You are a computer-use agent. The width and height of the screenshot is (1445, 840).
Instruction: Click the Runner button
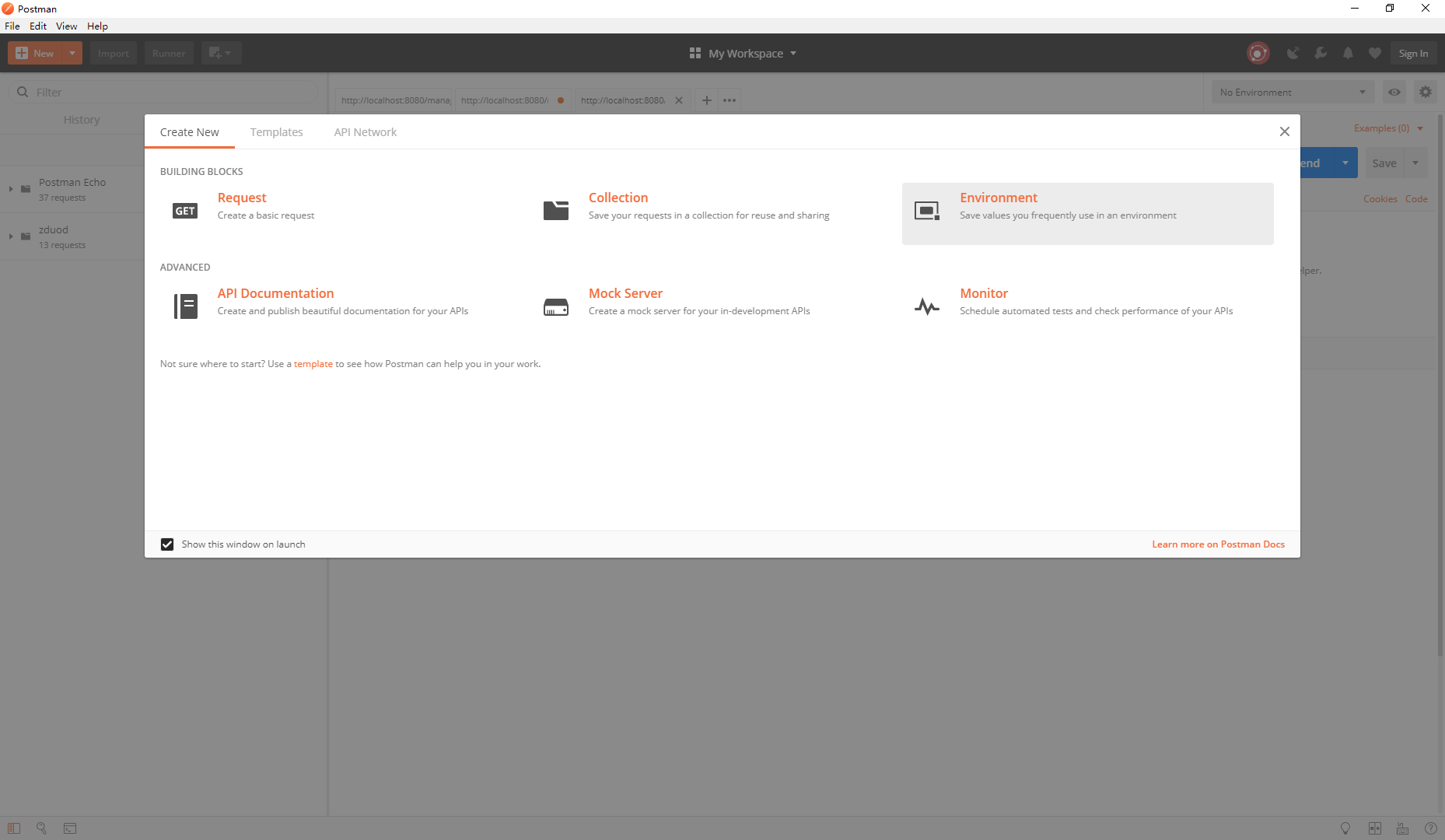169,53
